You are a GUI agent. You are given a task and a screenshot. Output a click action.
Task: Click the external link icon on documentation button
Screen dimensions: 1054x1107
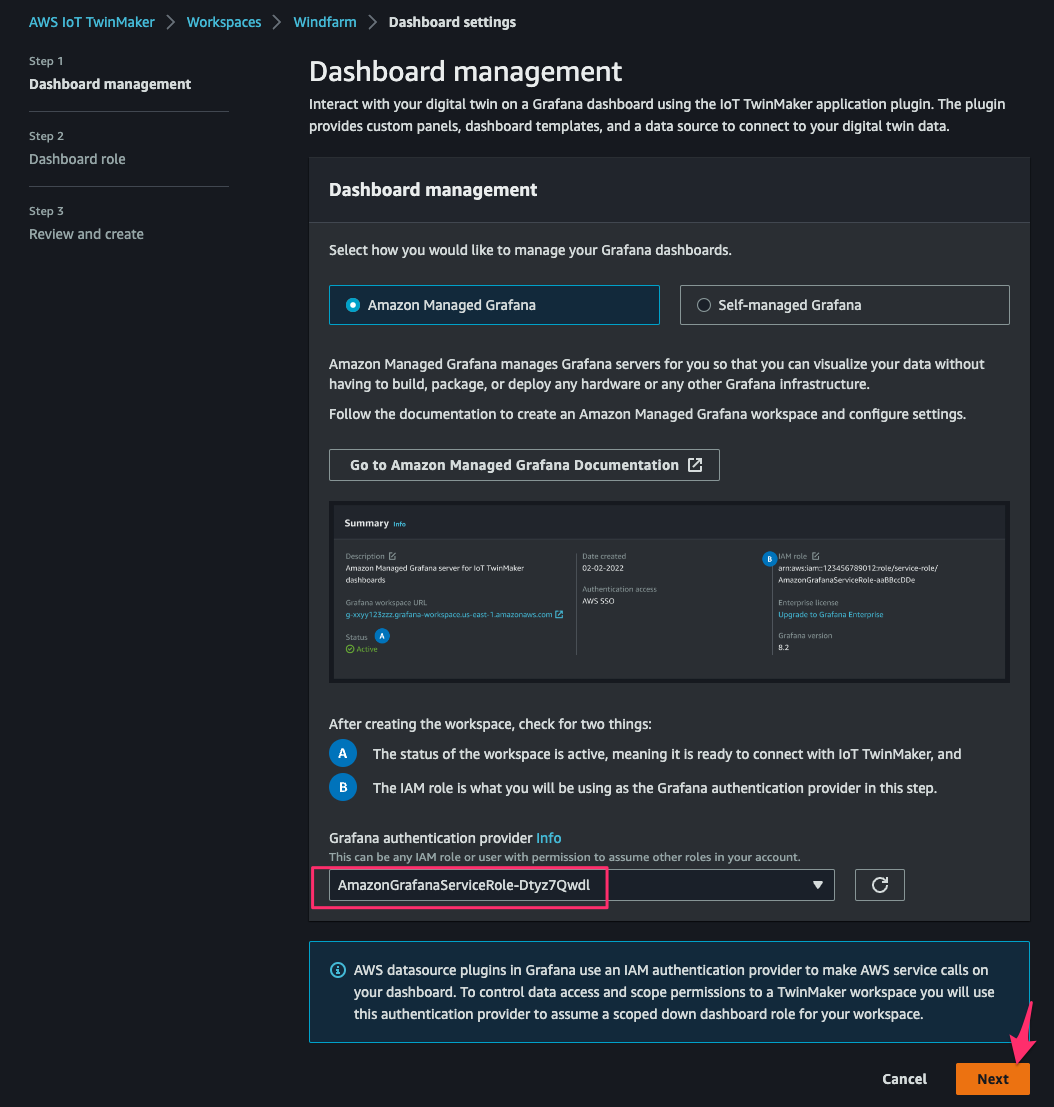point(695,465)
